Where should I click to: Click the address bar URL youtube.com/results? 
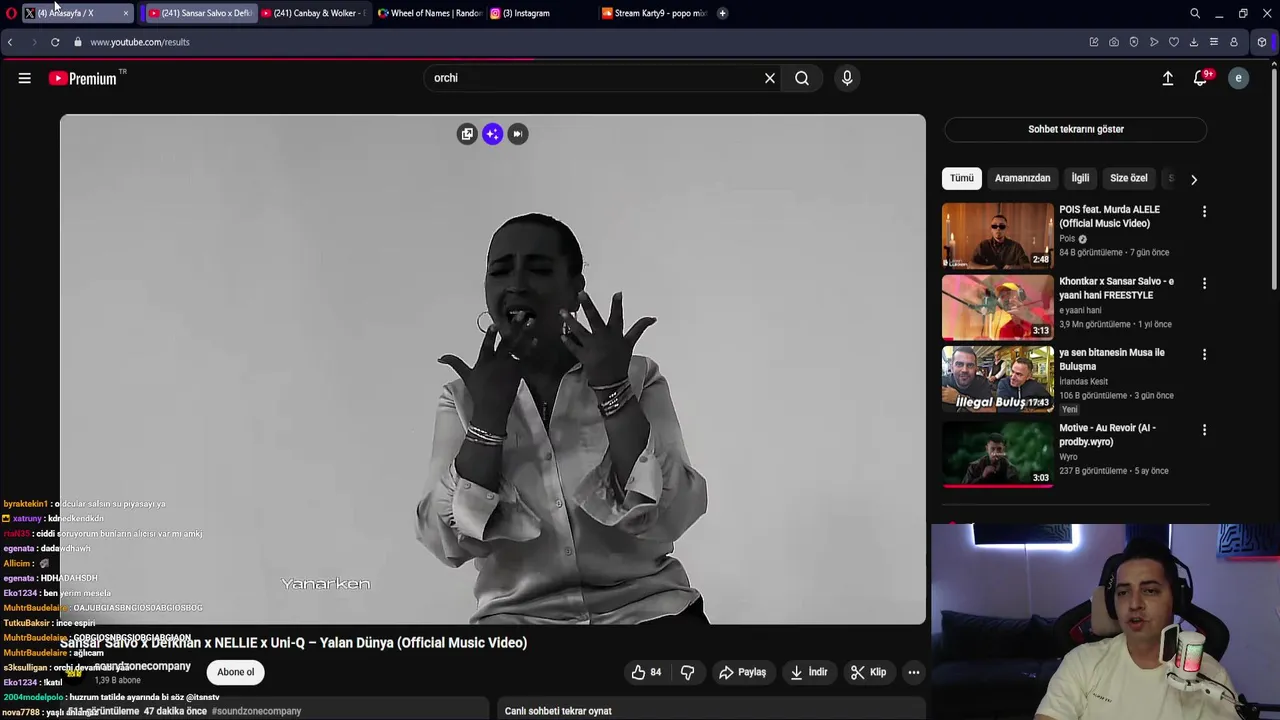pos(140,42)
